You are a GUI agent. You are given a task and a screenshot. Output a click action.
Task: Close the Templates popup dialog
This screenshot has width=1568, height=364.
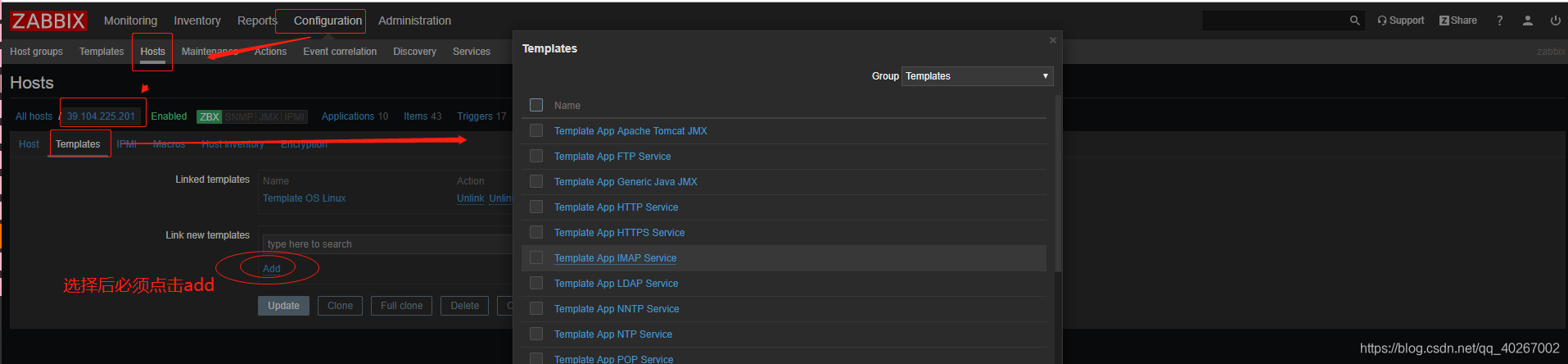(1053, 40)
